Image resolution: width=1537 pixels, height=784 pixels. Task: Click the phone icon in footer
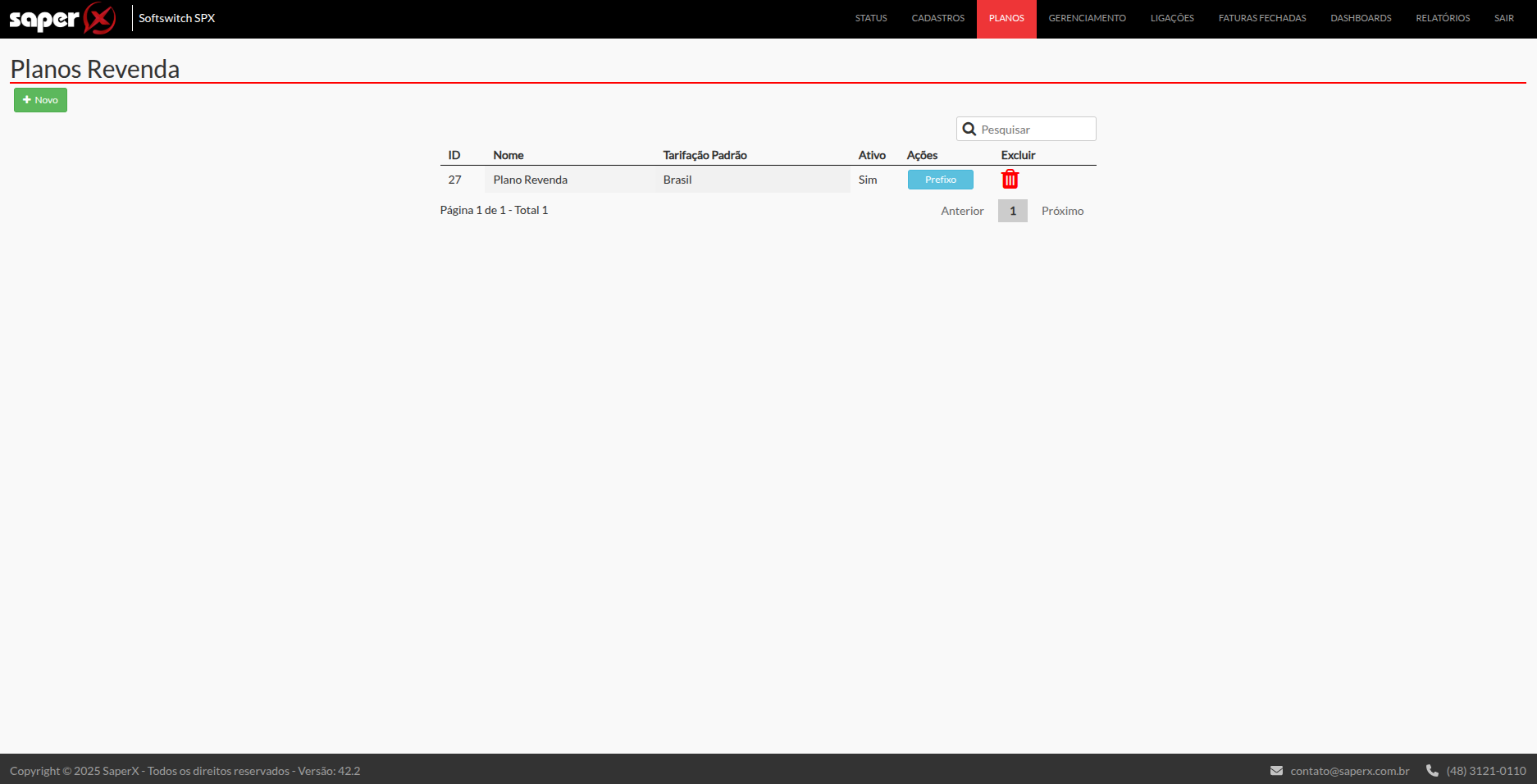tap(1432, 771)
